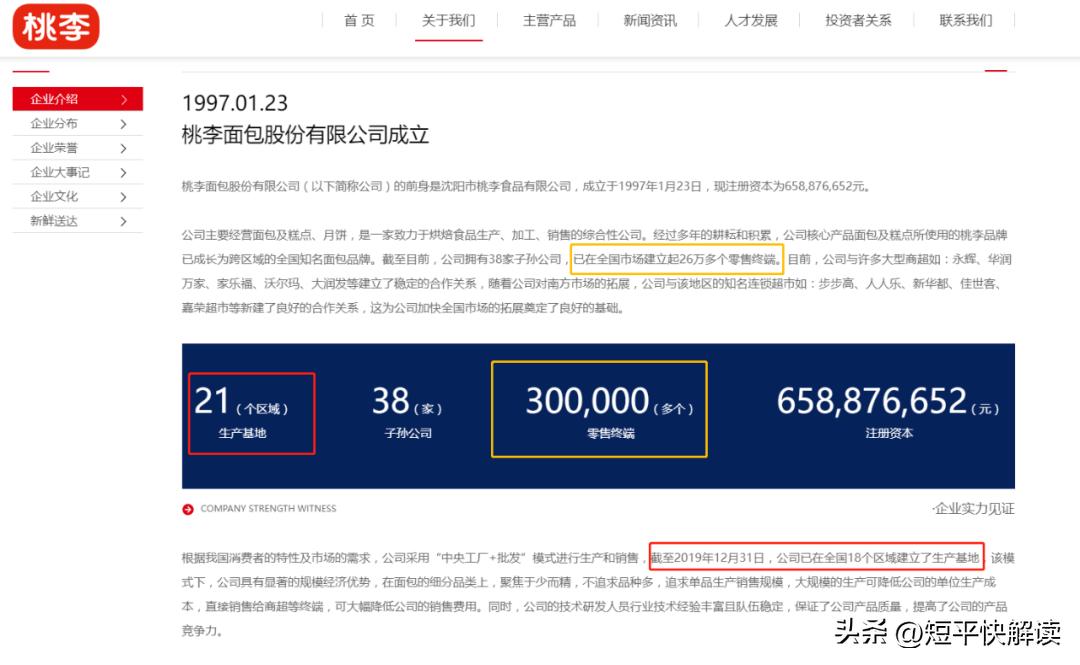The width and height of the screenshot is (1080, 665).
Task: Switch to the 关于我们 tab
Action: tap(448, 19)
